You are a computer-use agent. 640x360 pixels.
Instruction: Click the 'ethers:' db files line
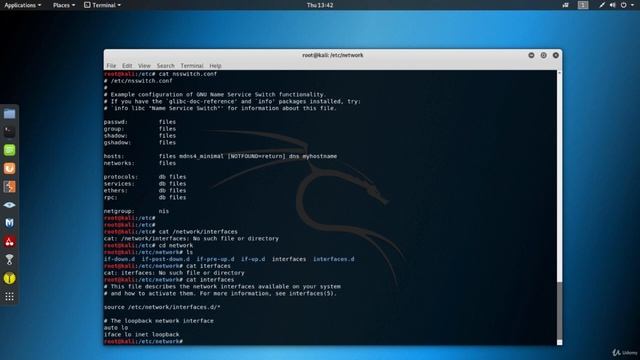[x=145, y=191]
